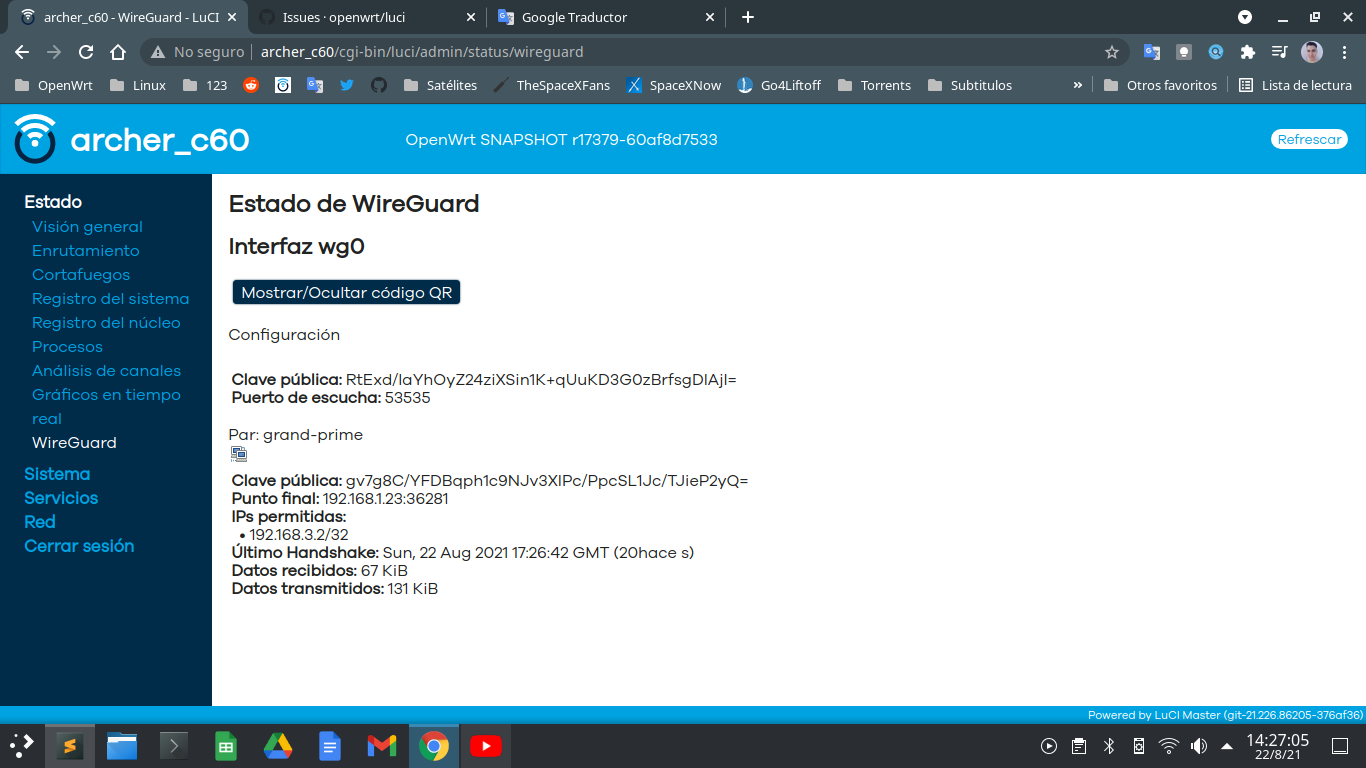This screenshot has width=1366, height=768.
Task: Open Google Docs from the taskbar
Action: tap(330, 746)
